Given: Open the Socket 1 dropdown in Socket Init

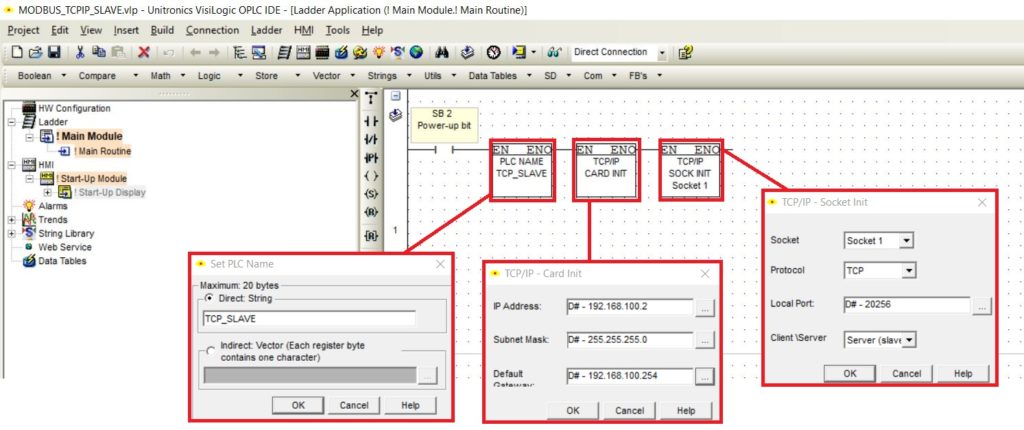Looking at the screenshot, I should pyautogui.click(x=906, y=240).
